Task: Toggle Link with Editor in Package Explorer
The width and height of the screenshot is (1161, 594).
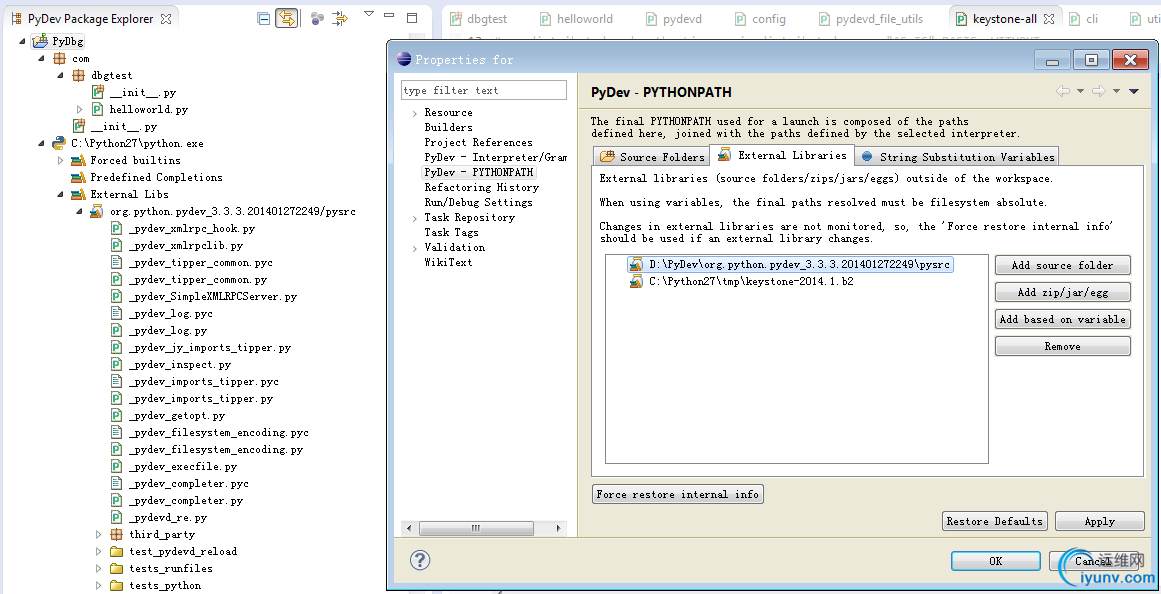Action: [287, 18]
